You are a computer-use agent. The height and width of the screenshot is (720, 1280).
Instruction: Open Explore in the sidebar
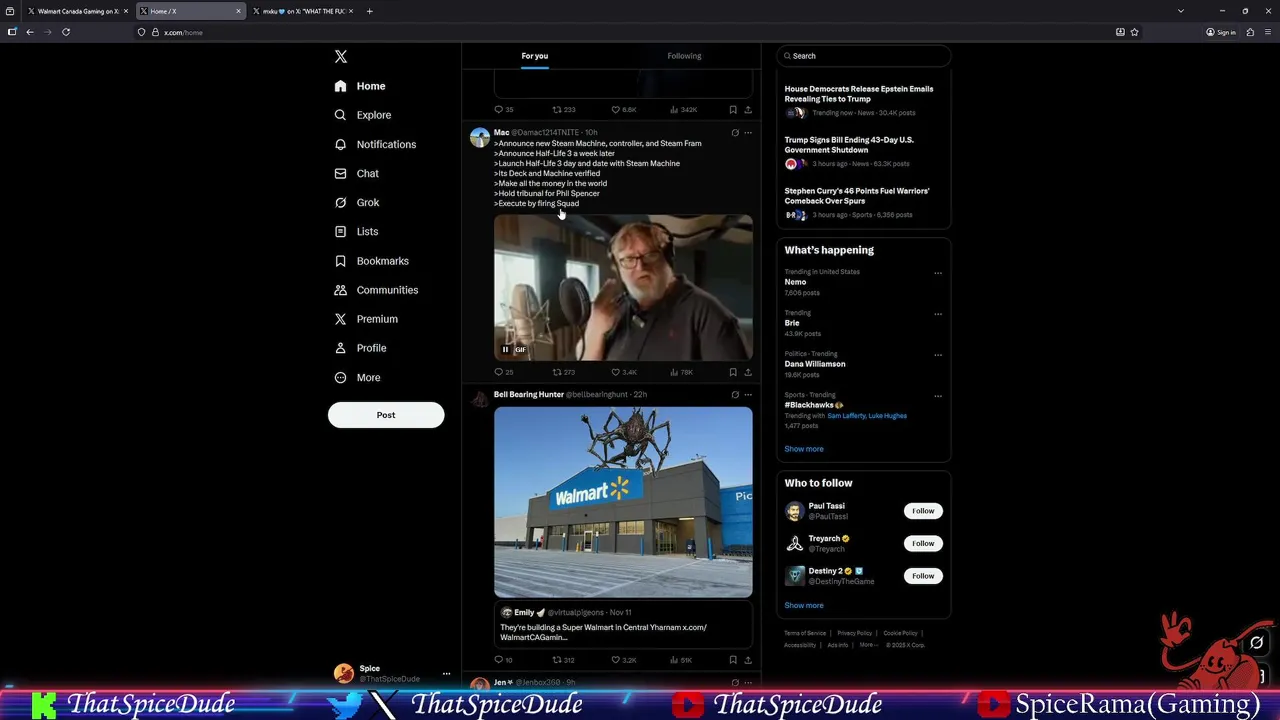(363, 115)
